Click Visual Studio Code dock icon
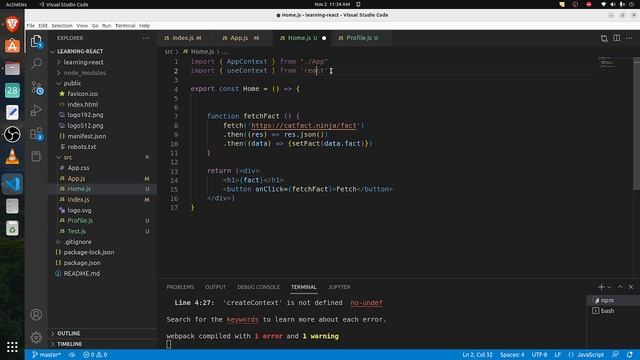Viewport: 640px width, 360px height. [12, 184]
